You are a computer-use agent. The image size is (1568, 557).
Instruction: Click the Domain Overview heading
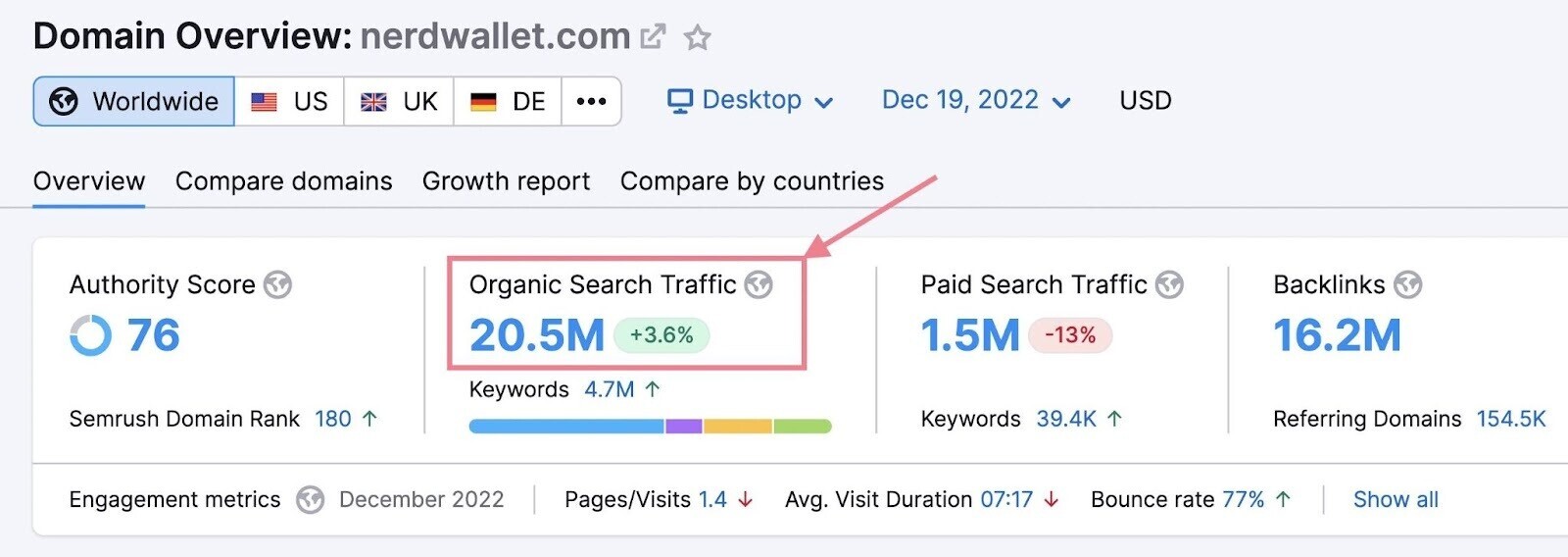pos(193,36)
